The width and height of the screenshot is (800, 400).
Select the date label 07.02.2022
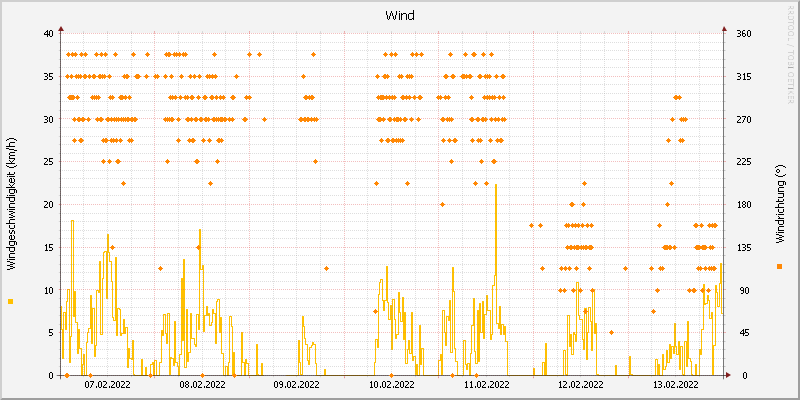tap(108, 384)
